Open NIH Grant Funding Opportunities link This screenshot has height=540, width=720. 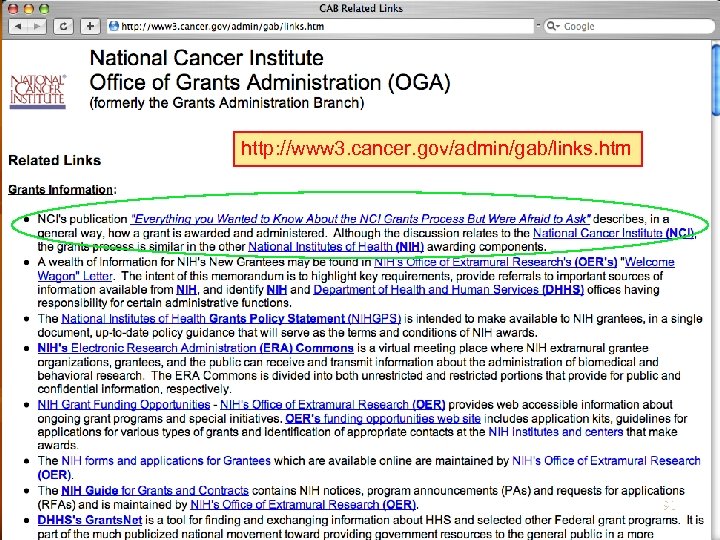click(124, 405)
